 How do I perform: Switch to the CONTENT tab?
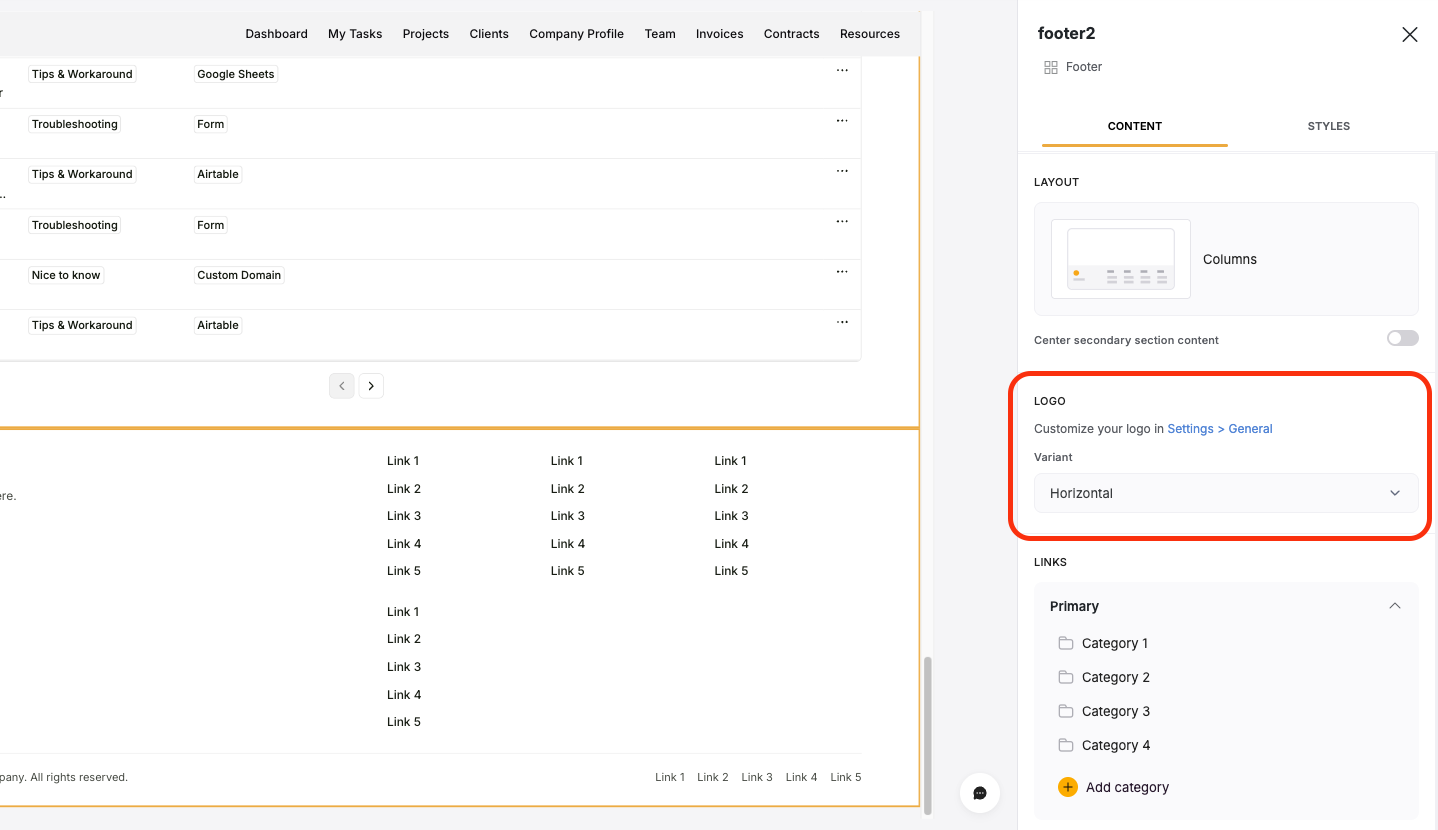(1134, 126)
